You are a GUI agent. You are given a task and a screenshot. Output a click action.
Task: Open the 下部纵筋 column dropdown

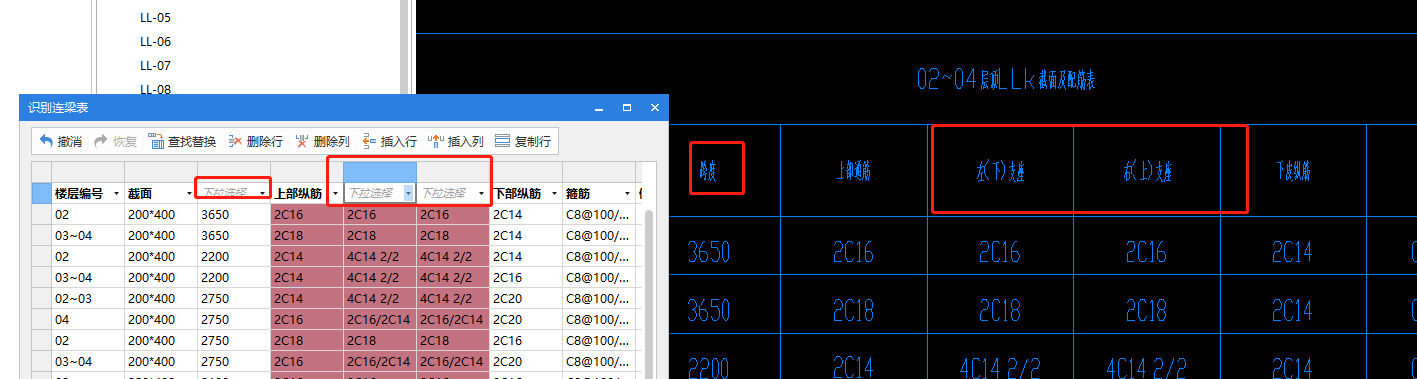click(555, 193)
